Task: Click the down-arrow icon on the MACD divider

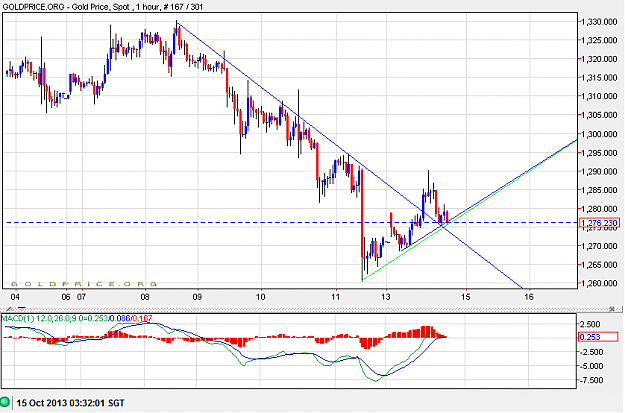Action: coord(22,309)
